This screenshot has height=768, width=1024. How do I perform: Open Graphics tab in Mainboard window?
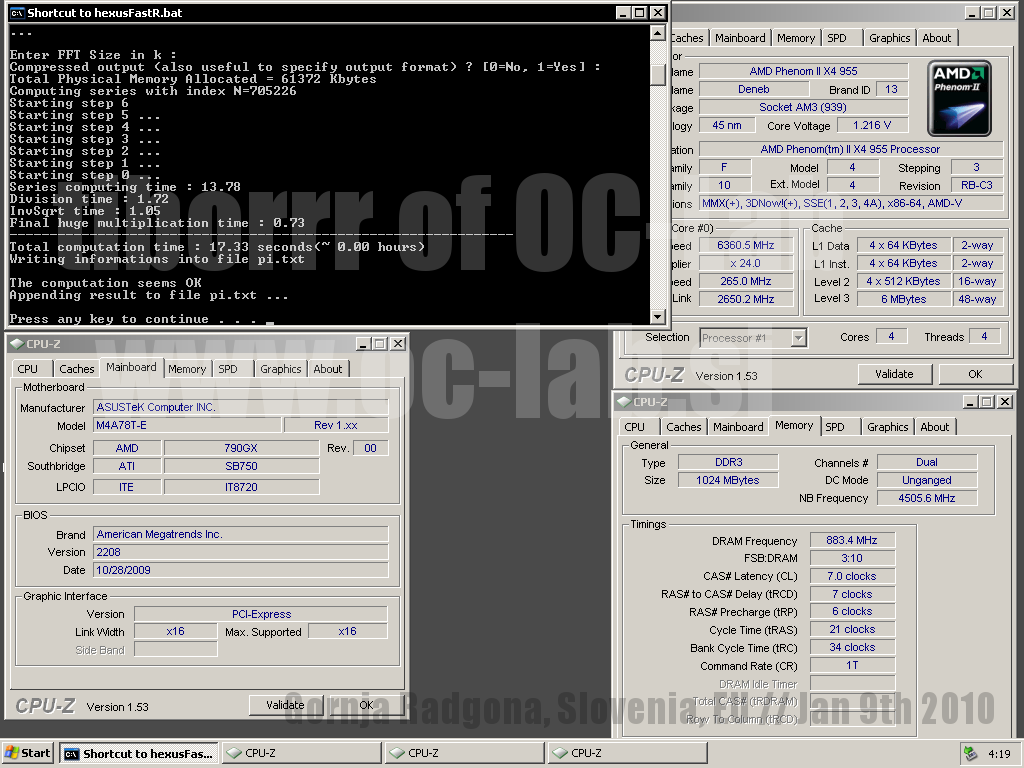(281, 369)
